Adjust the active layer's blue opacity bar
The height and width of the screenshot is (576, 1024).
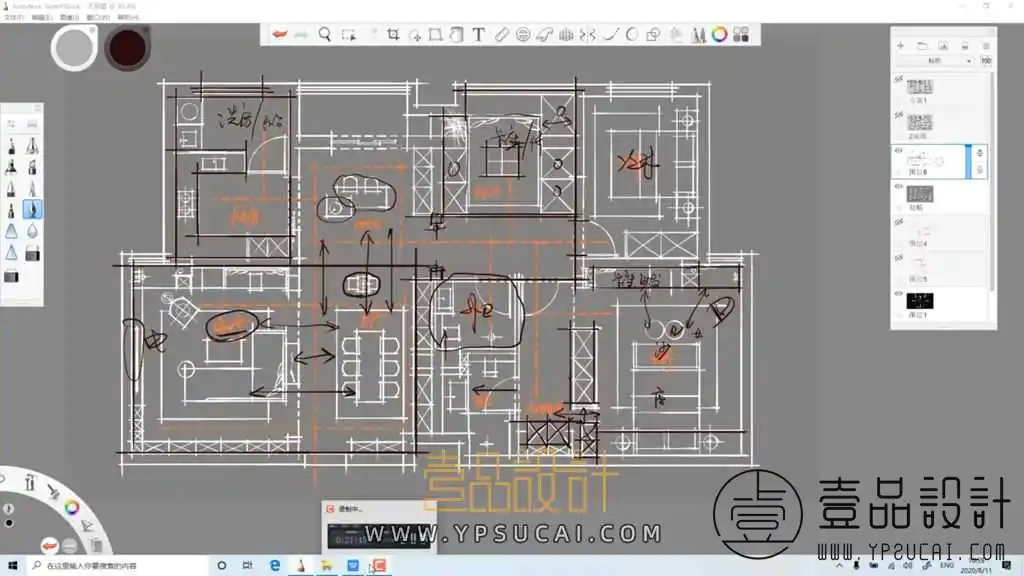(968, 162)
